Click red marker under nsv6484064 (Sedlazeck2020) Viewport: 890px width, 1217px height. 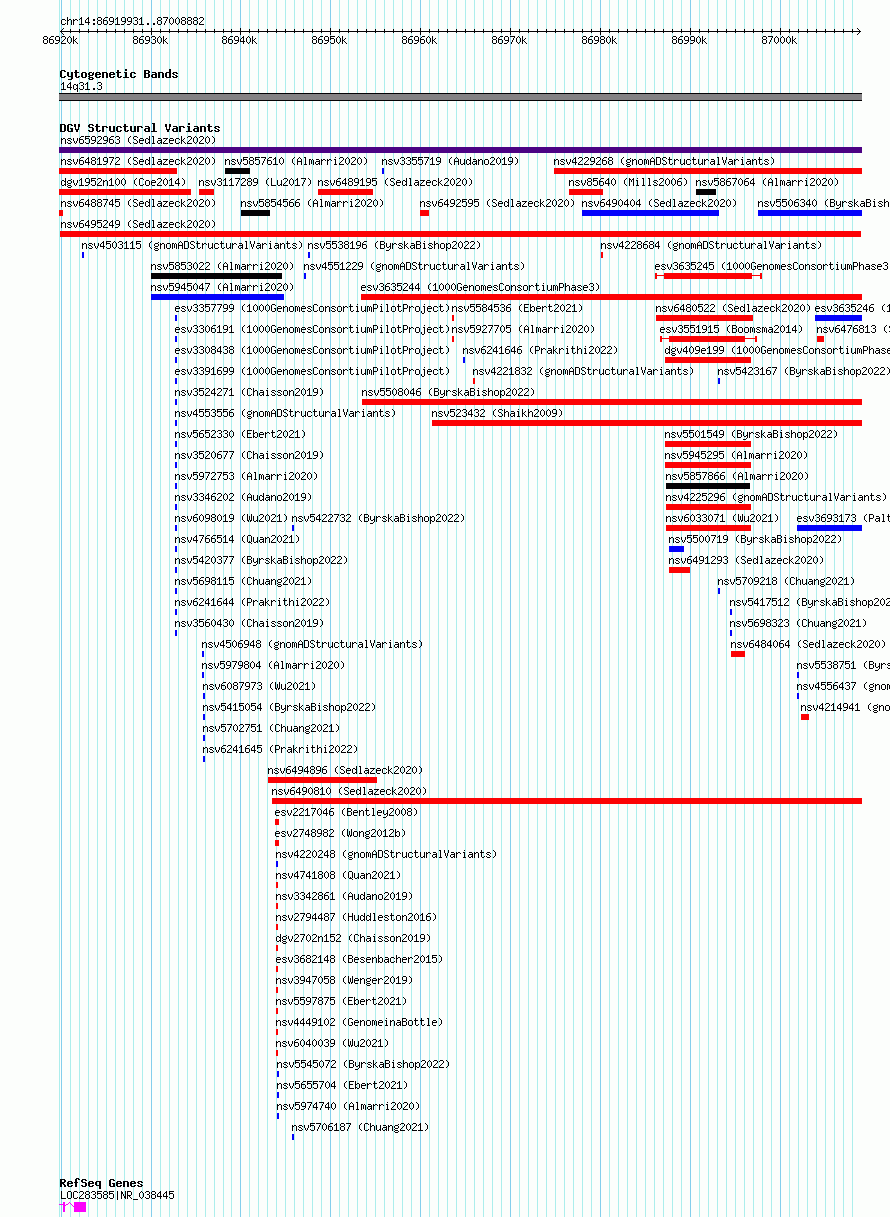[738, 654]
